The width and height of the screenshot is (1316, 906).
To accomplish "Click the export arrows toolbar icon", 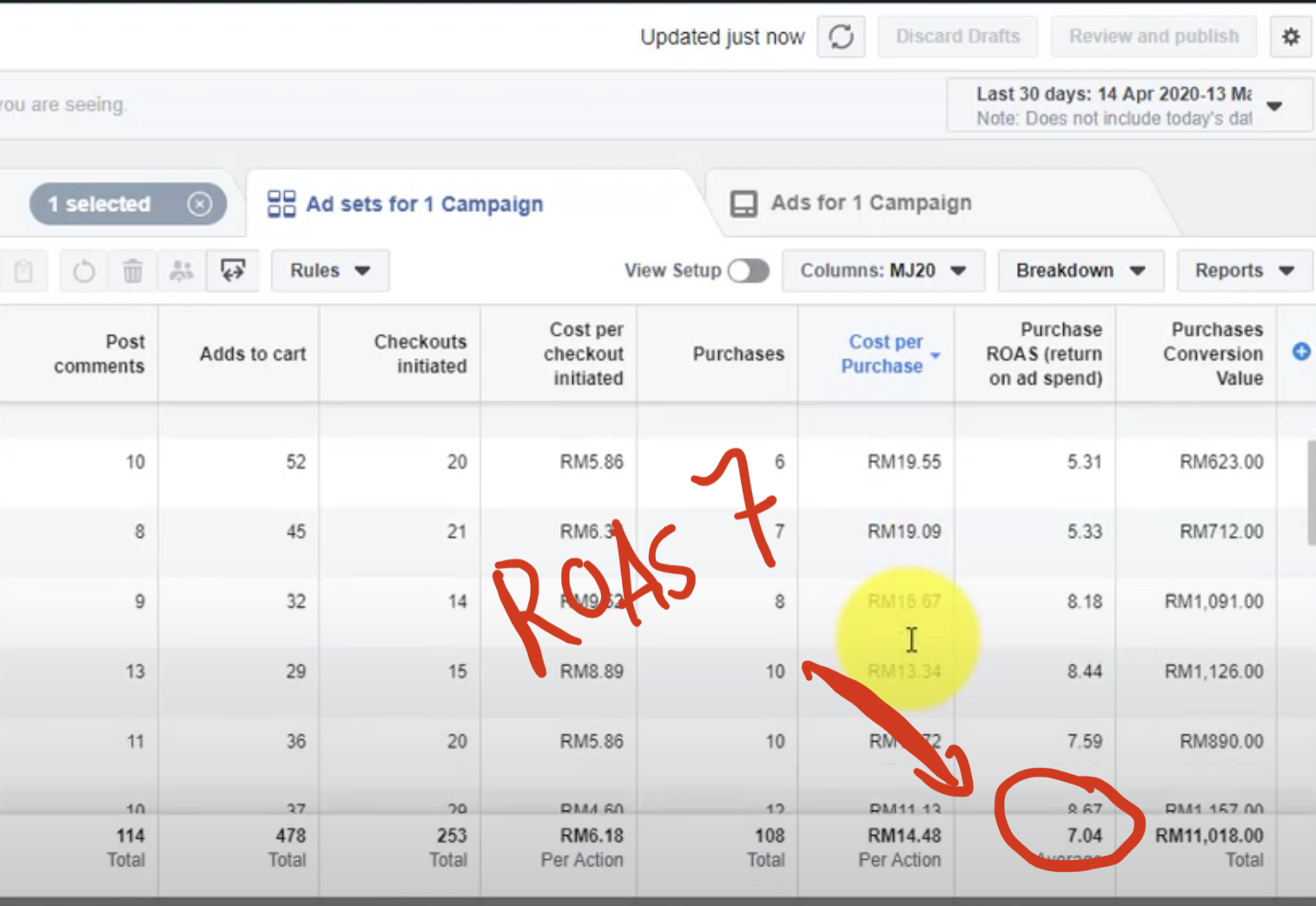I will click(x=233, y=271).
